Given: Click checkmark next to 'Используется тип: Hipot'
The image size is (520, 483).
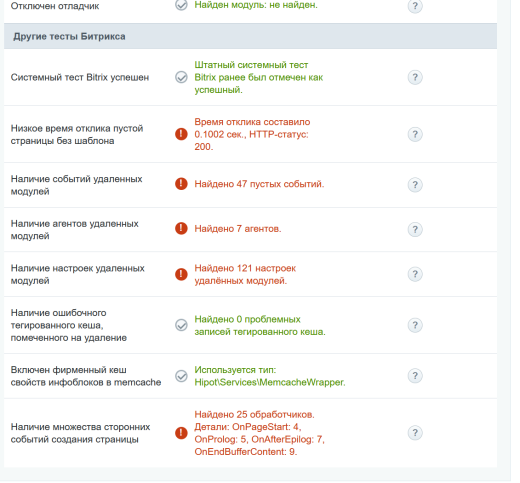Looking at the screenshot, I should tap(181, 376).
